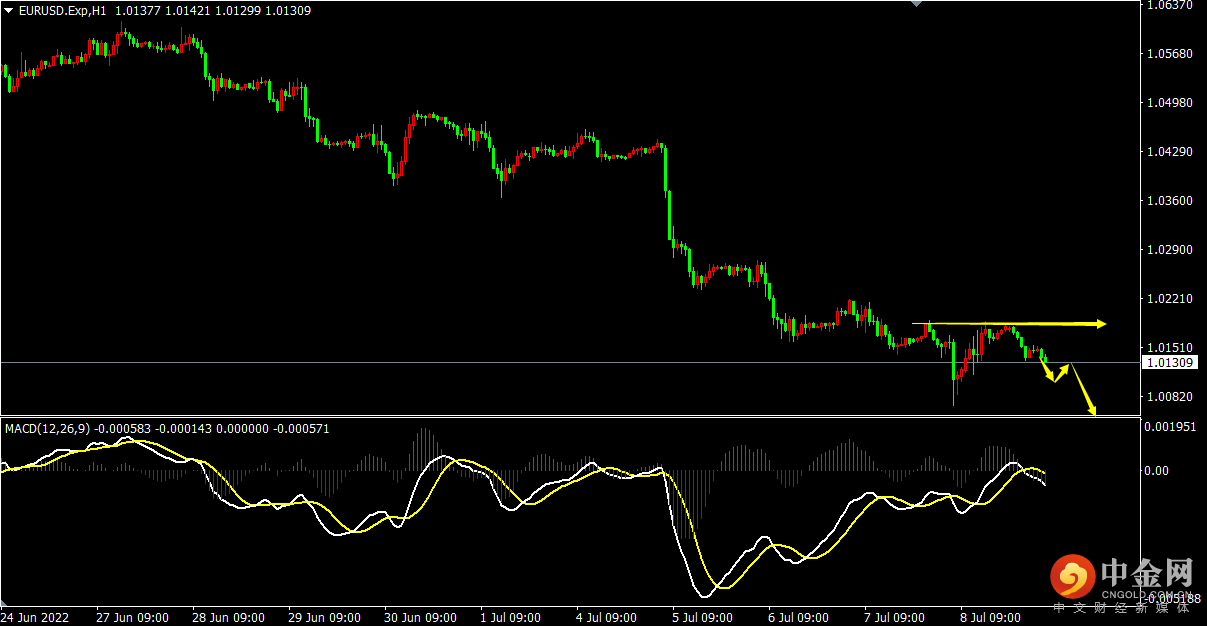Select the chart shift triangle marker at top
Viewport: 1207px width, 626px height.
(x=915, y=4)
